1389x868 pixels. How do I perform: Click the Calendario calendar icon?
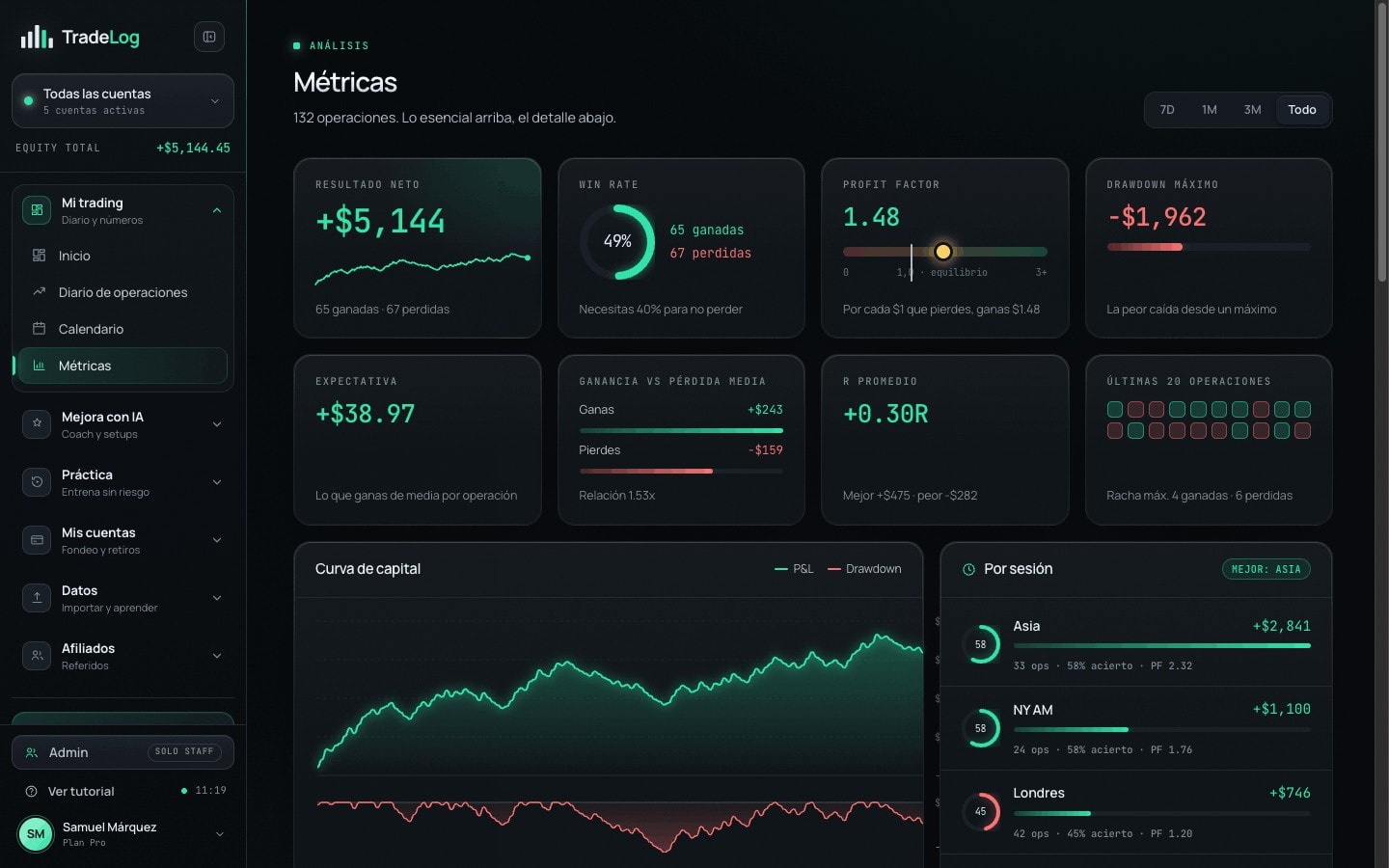tap(40, 329)
